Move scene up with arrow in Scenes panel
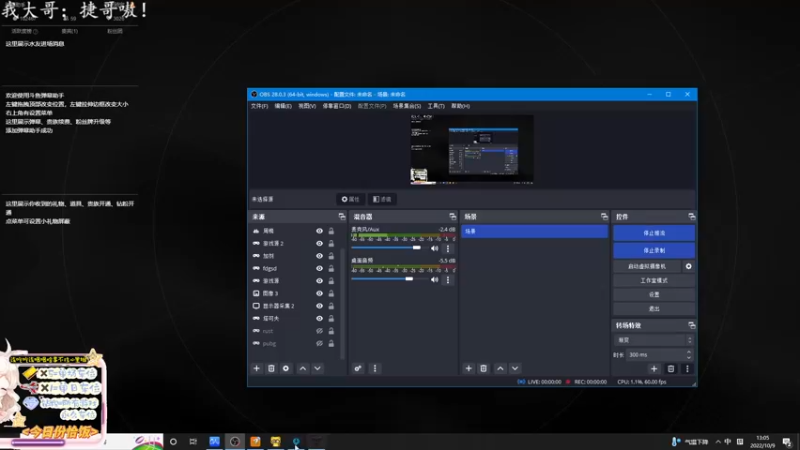This screenshot has width=800, height=450. coord(501,368)
